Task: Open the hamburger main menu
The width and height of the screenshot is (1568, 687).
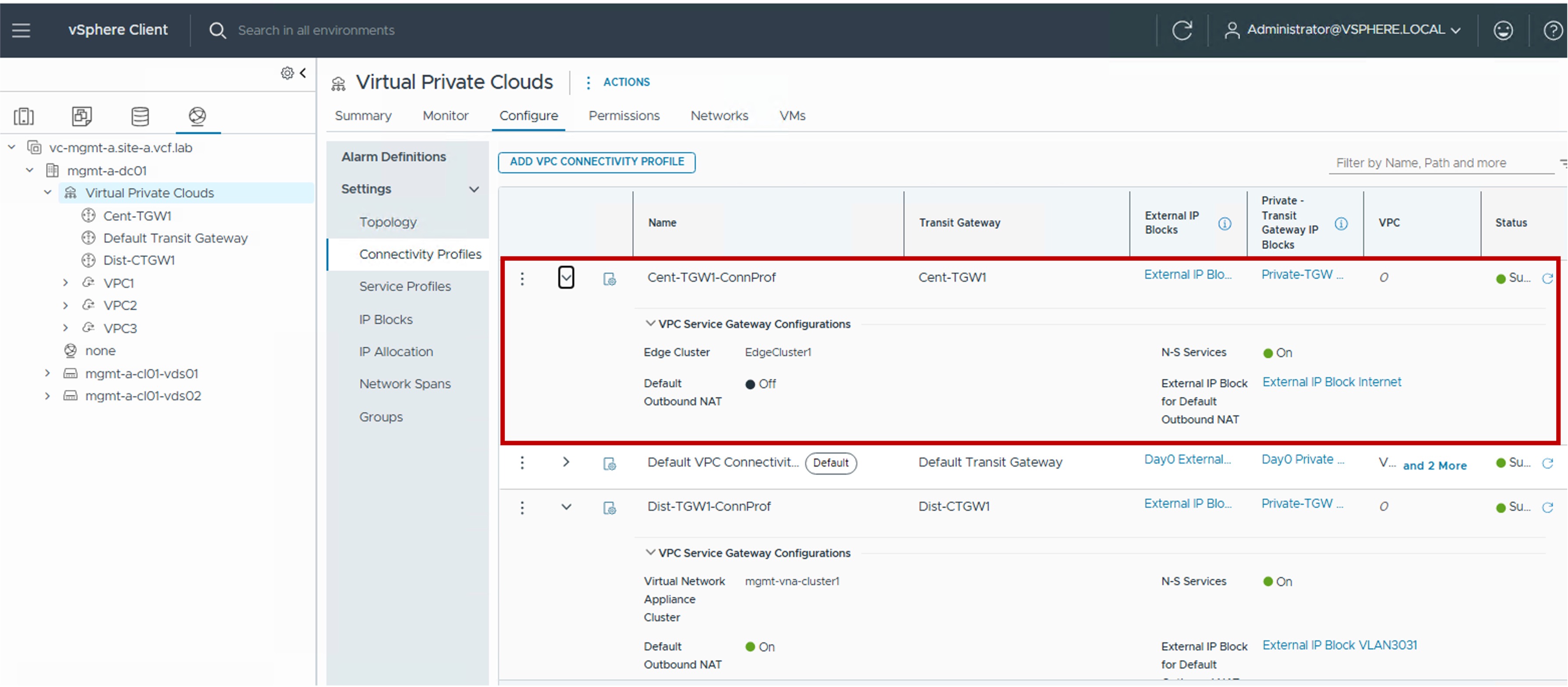Action: 21,30
